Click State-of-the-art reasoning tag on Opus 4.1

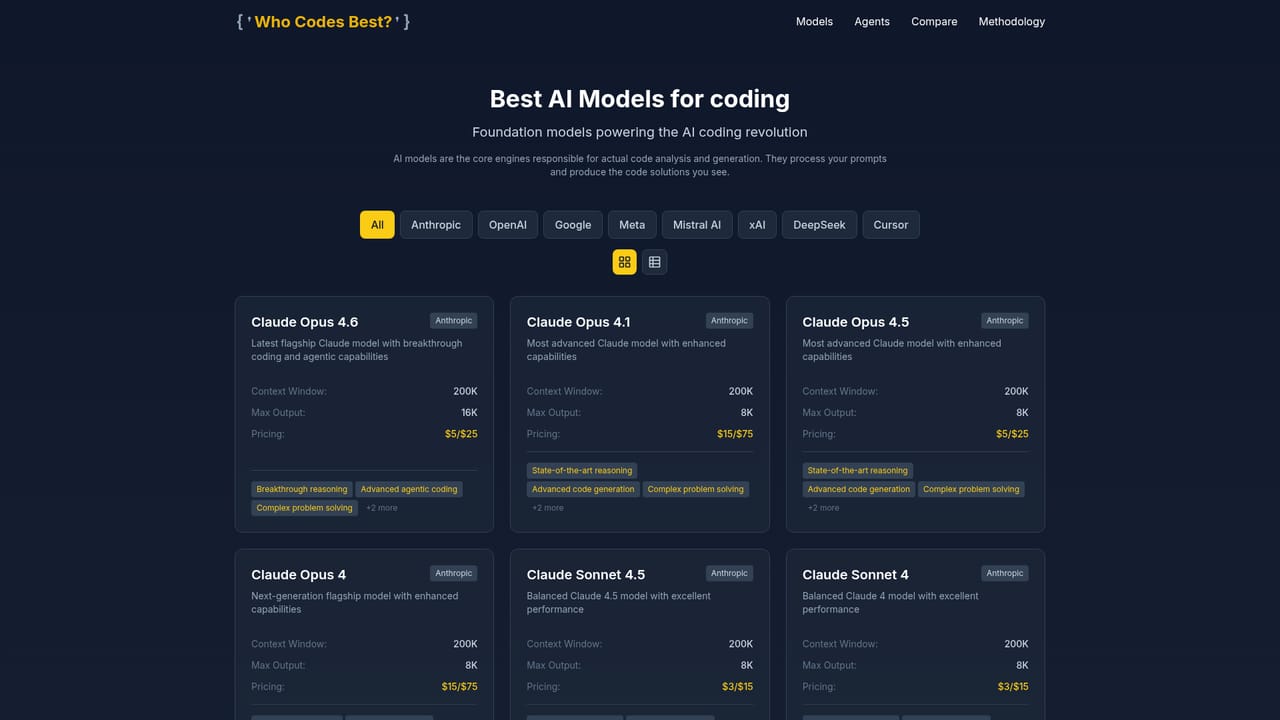coord(582,471)
